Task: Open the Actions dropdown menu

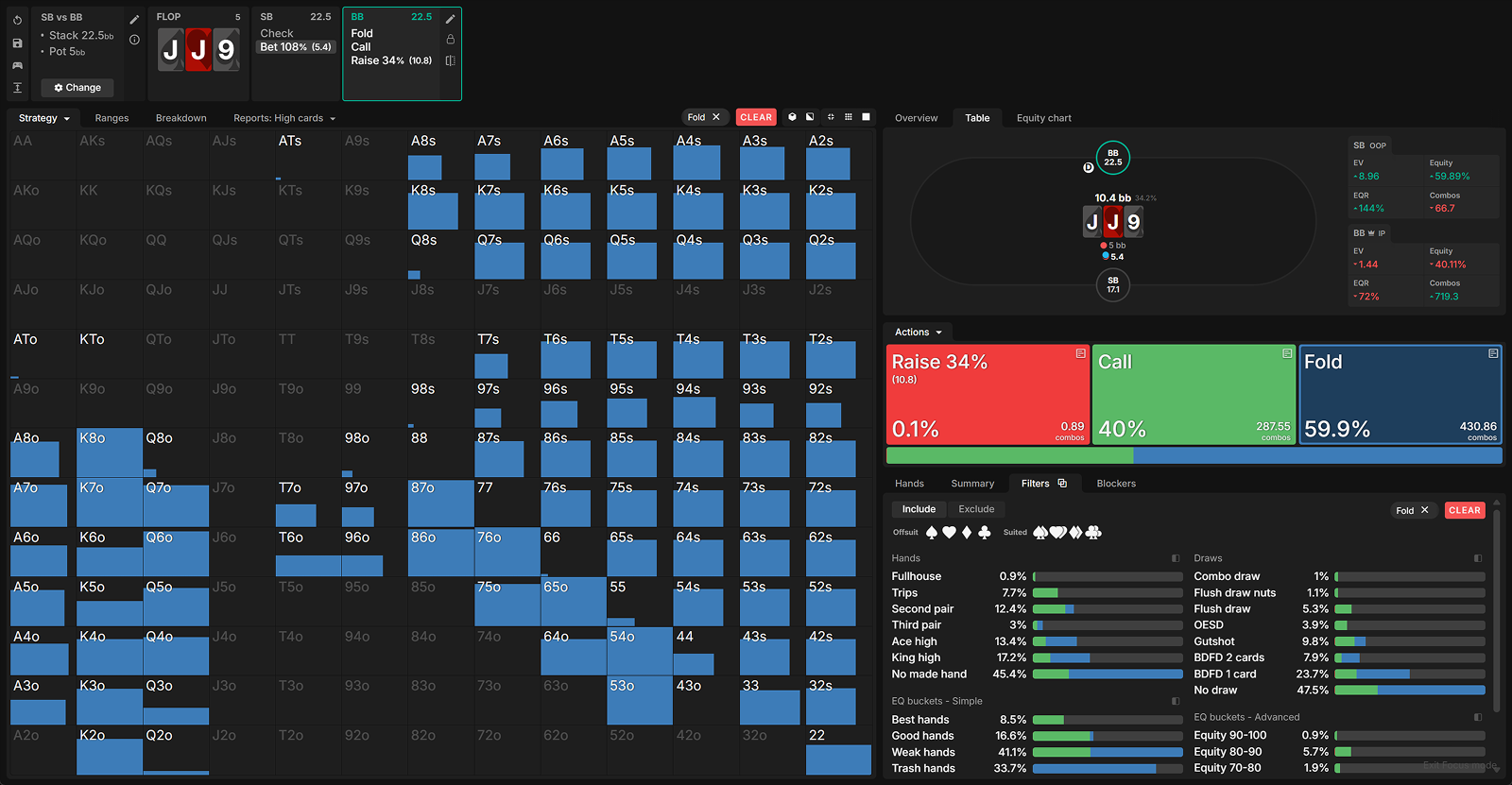Action: 918,333
